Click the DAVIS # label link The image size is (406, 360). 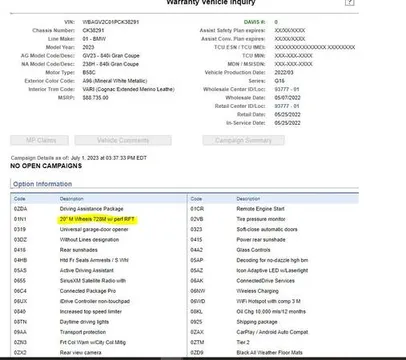(x=255, y=22)
